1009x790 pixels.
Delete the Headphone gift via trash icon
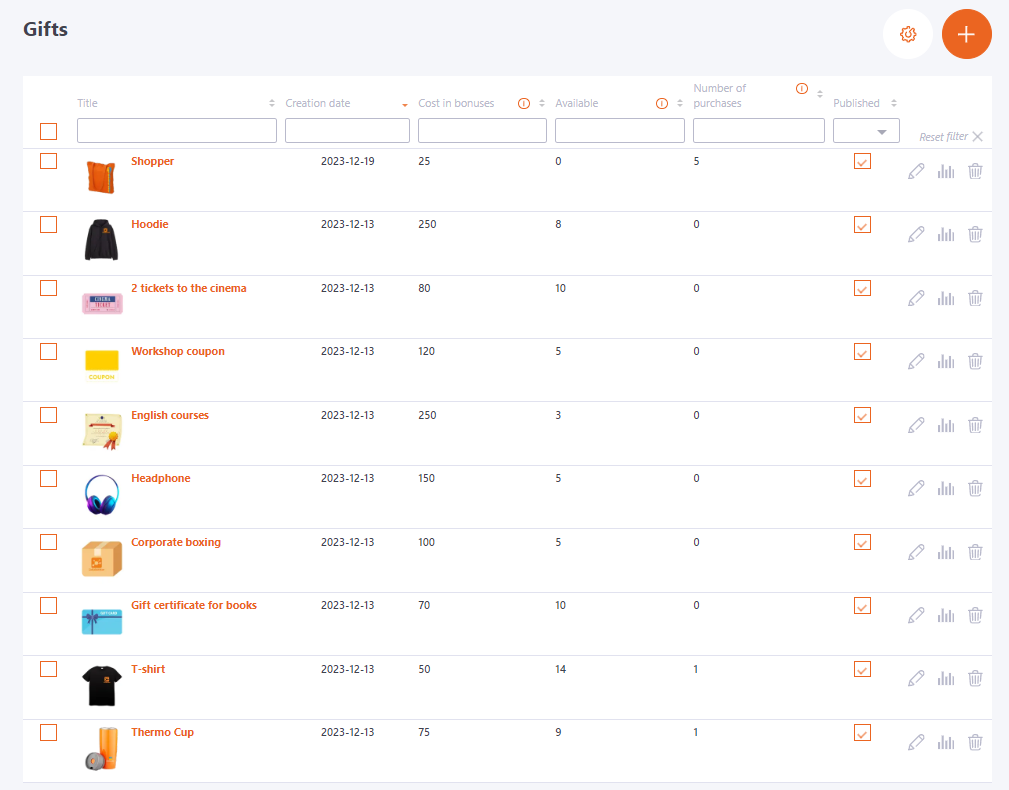coord(975,488)
